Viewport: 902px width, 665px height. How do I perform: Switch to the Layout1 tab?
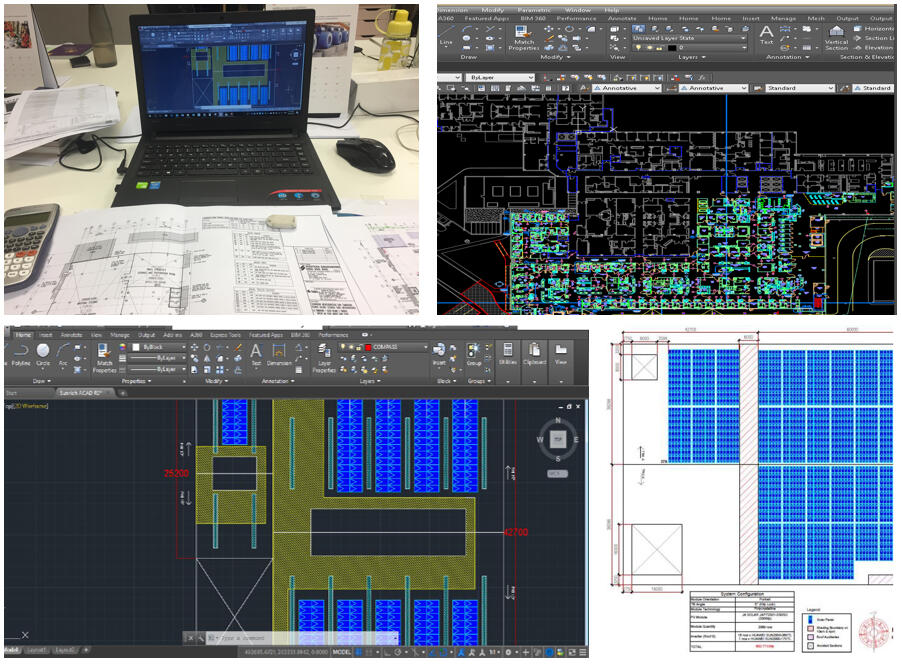click(x=37, y=650)
